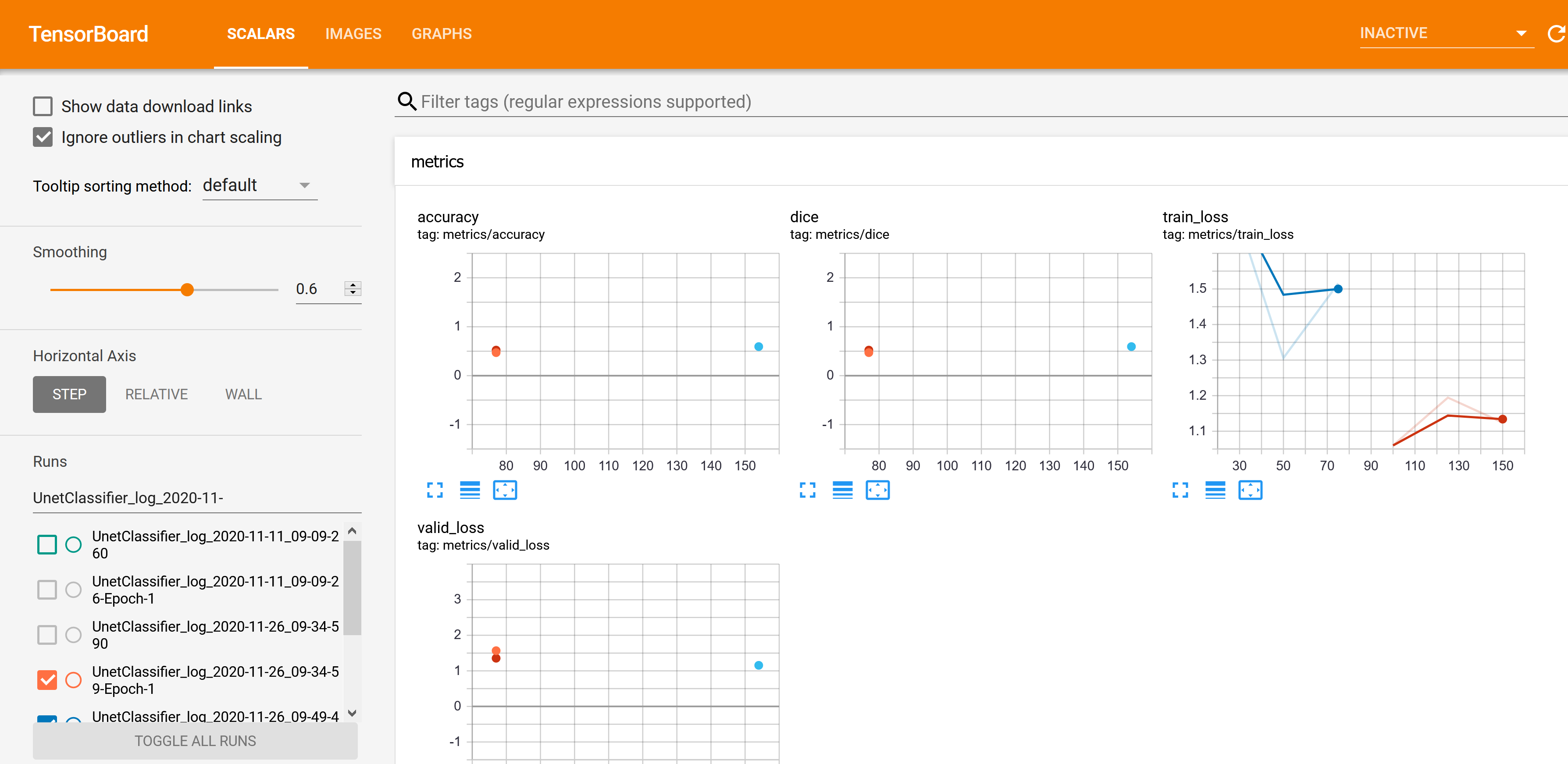
Task: Disable the 09-34-59-Epoch-1 run checkbox
Action: point(47,679)
